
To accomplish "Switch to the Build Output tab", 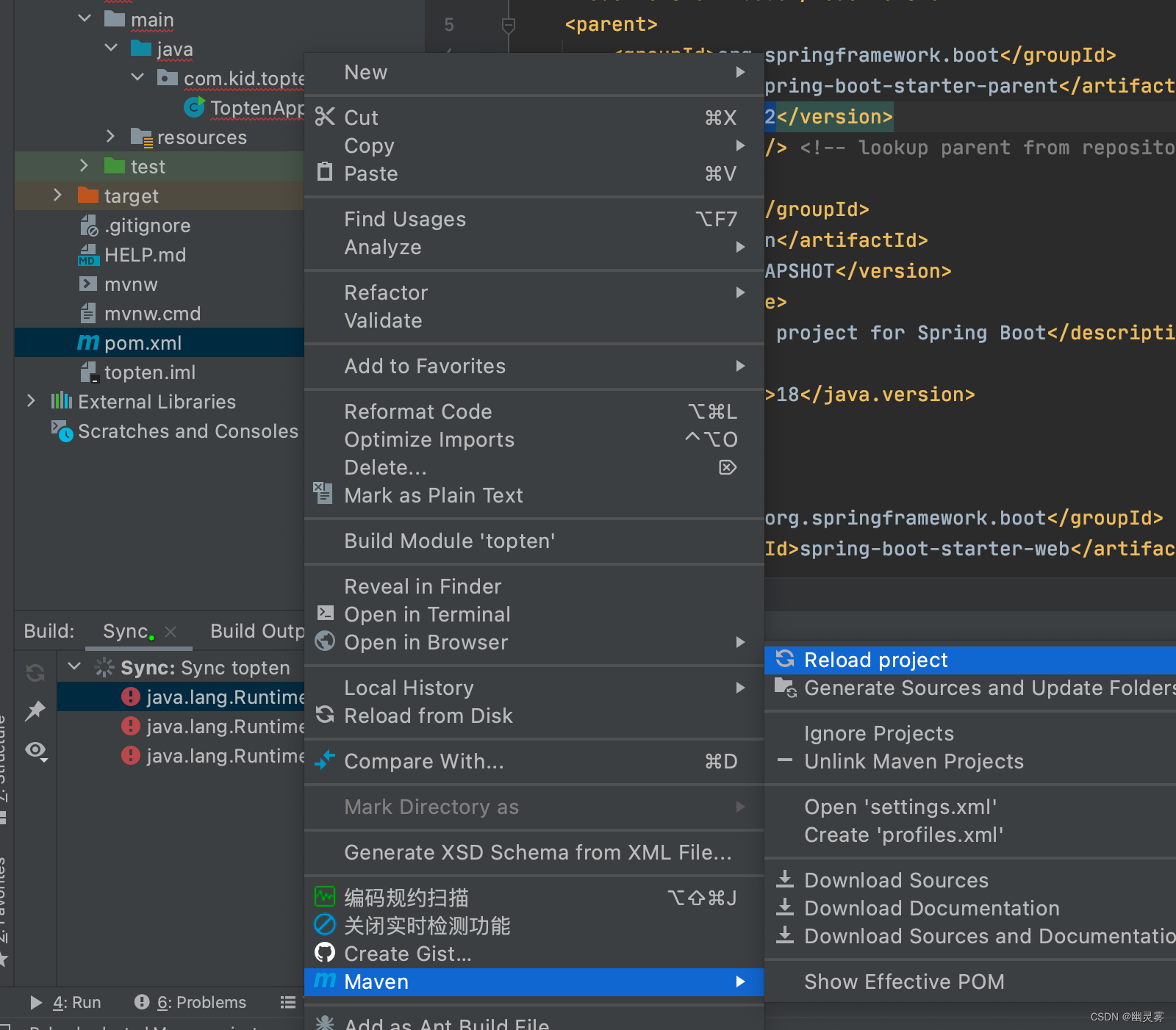I will coord(256,630).
